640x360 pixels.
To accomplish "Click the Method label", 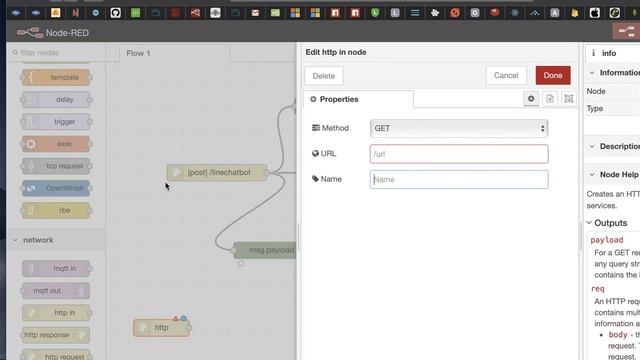I will (x=331, y=128).
